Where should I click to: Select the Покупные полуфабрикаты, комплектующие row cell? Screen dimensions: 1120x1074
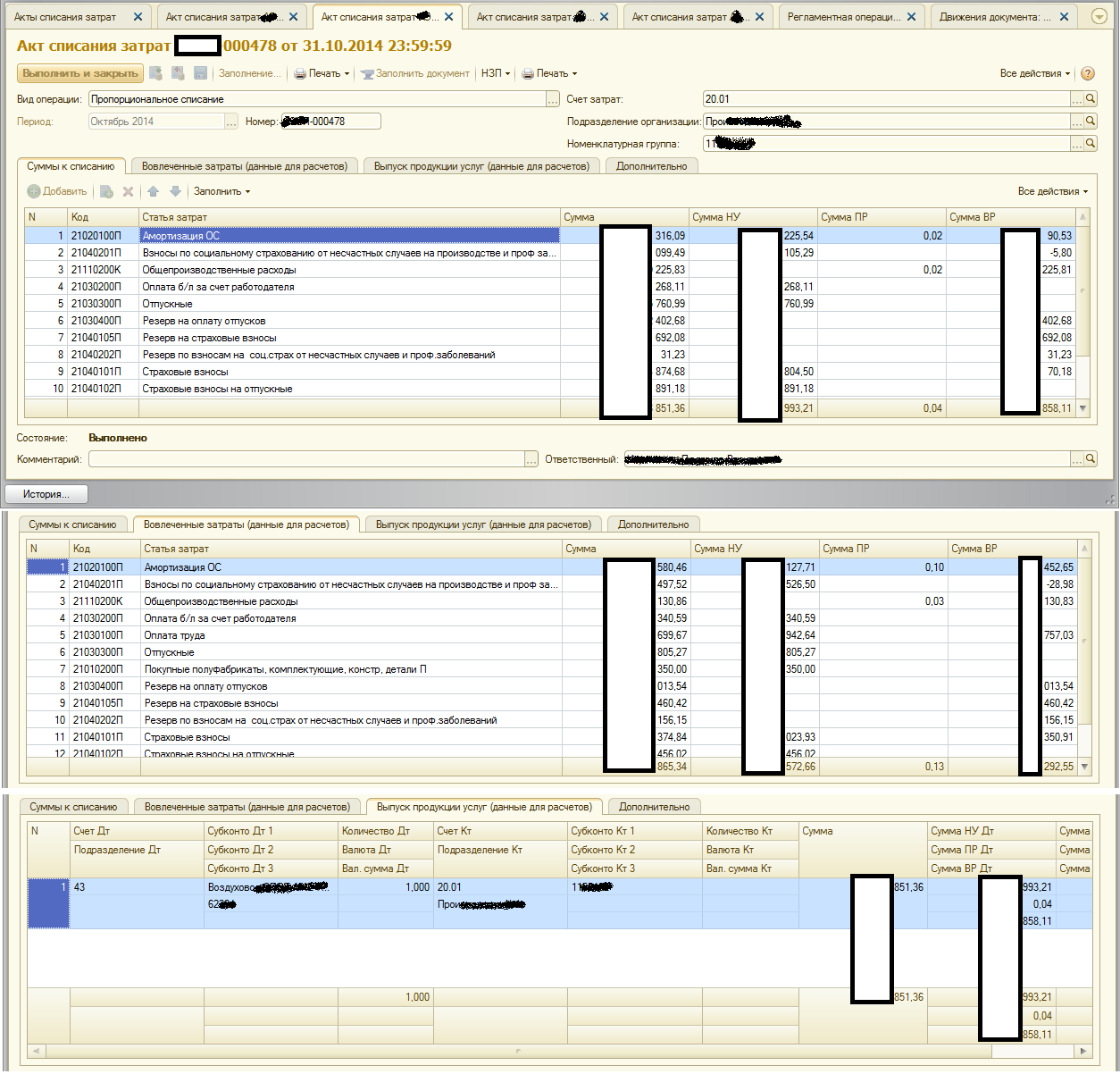coord(351,669)
